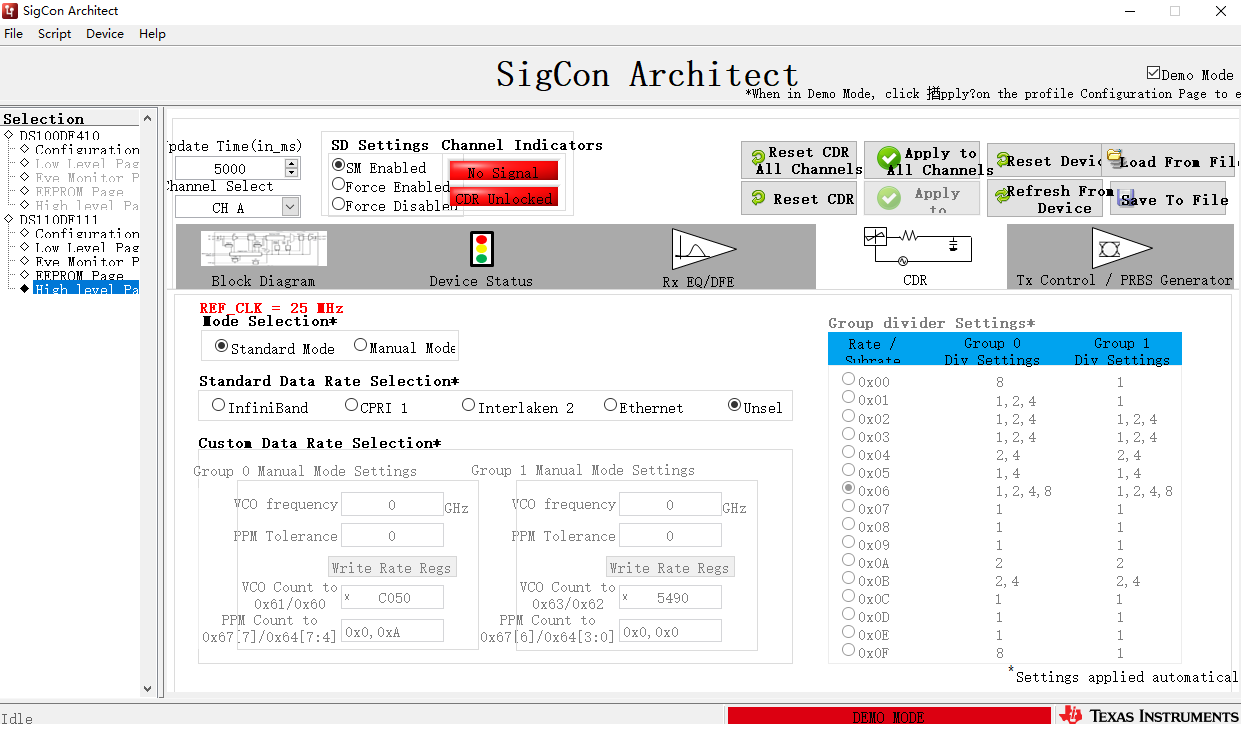Select the SM Enabled radio button
The image size is (1249, 730).
(x=338, y=166)
